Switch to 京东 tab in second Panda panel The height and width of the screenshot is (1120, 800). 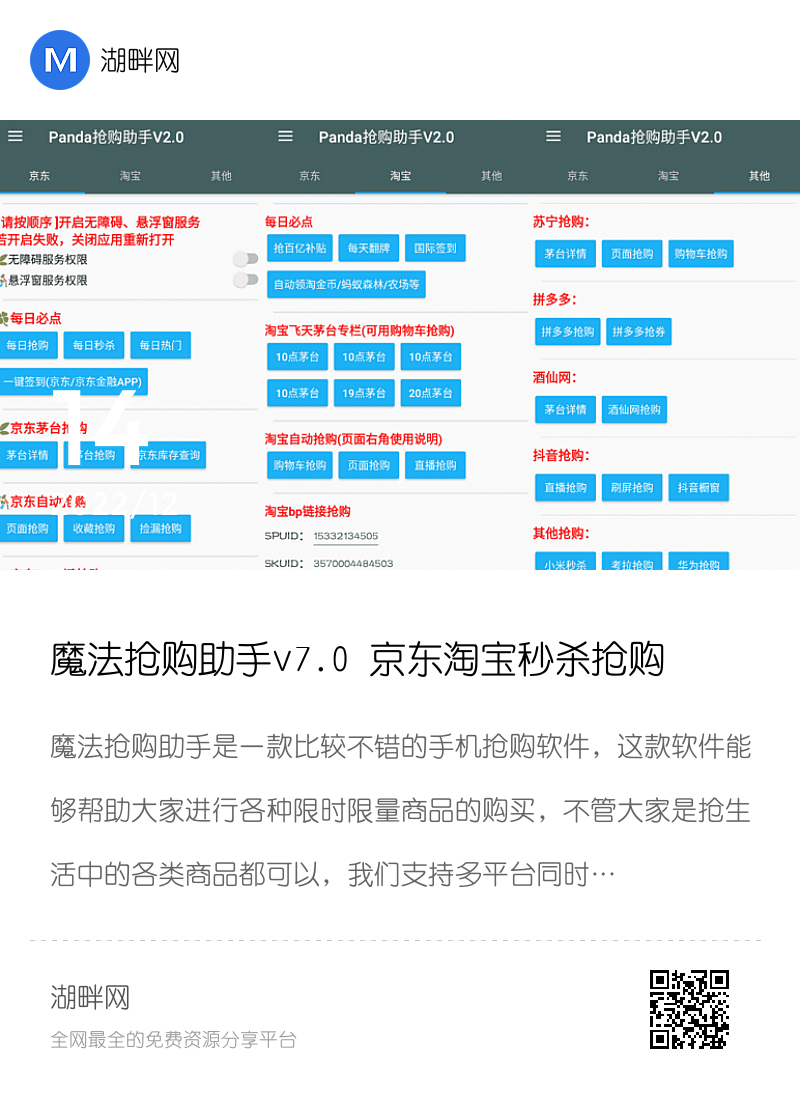(309, 176)
